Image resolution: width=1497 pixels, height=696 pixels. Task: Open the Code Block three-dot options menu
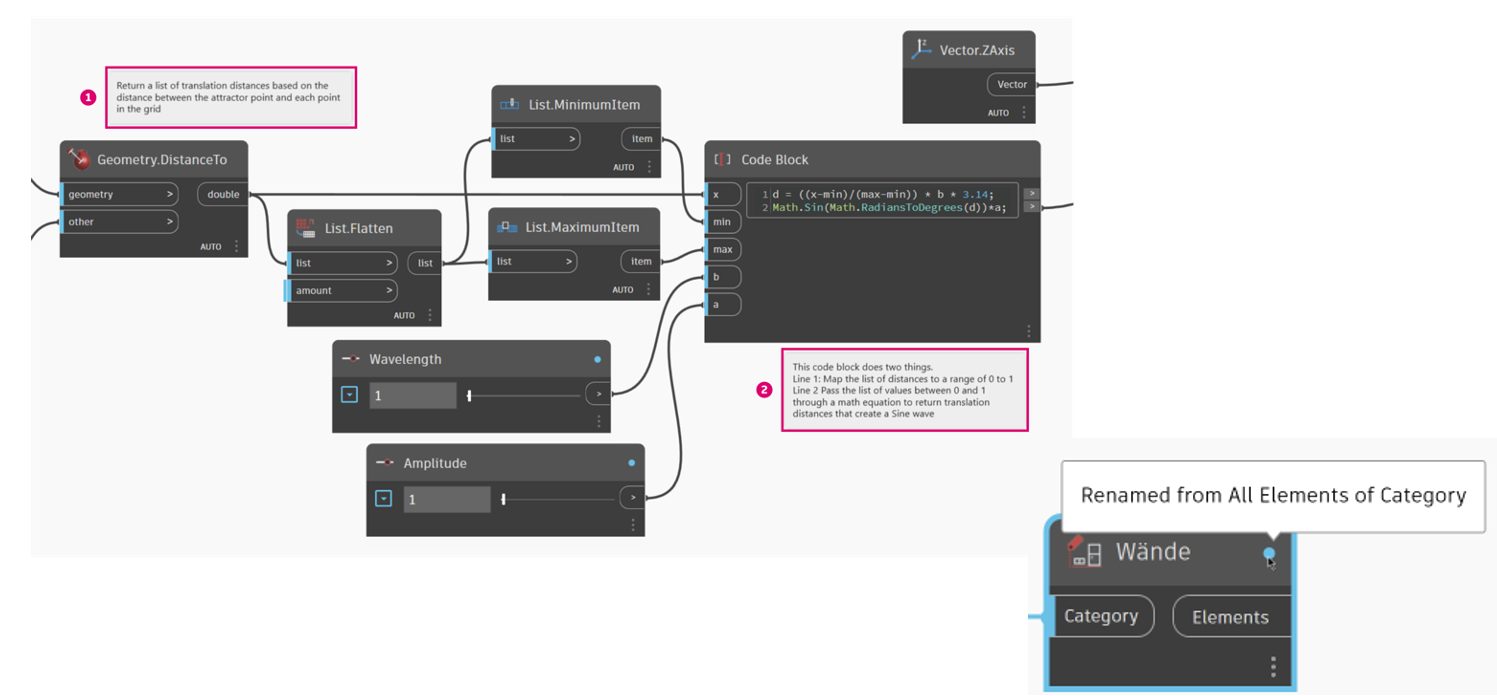pos(1027,331)
